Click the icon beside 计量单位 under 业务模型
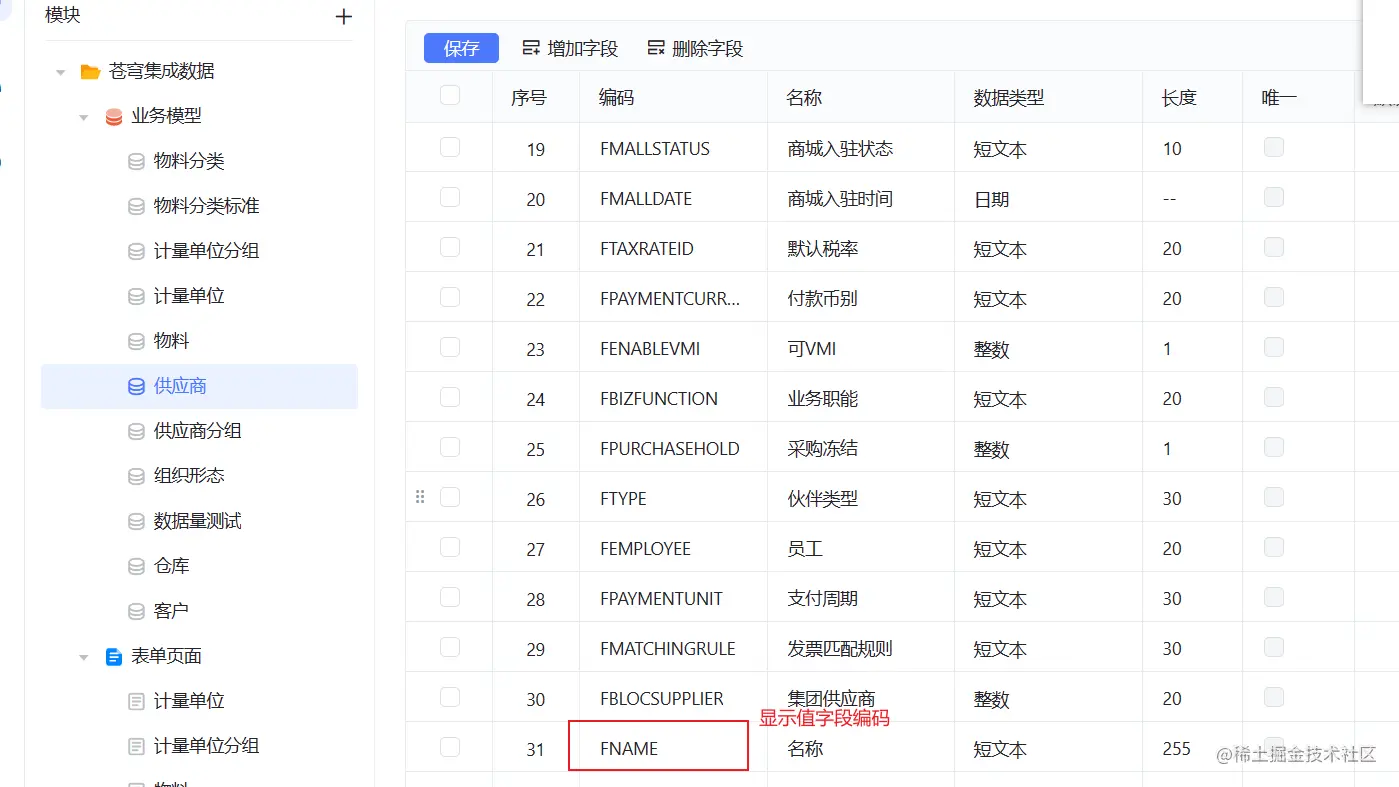 (x=137, y=296)
